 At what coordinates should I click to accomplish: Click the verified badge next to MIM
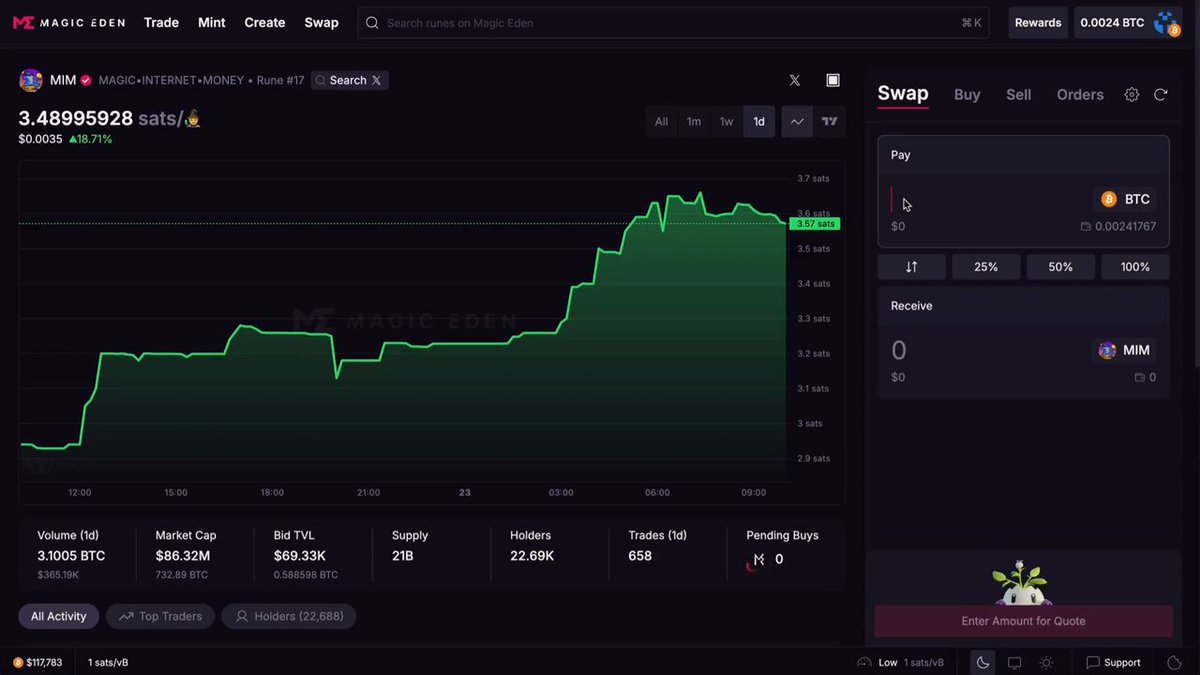(x=86, y=80)
